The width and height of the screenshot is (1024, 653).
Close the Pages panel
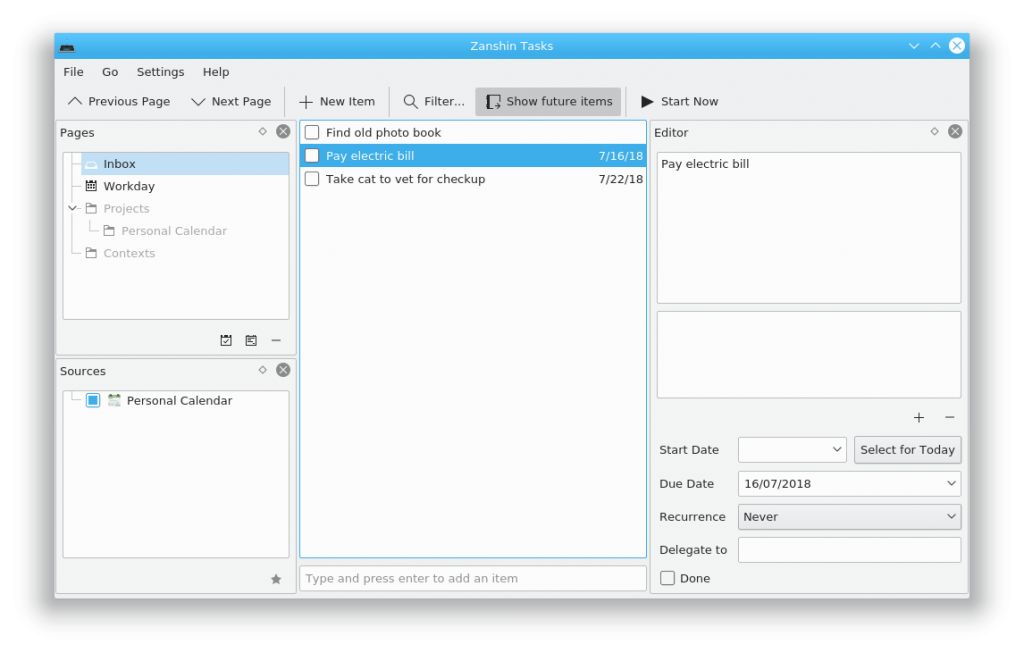283,131
